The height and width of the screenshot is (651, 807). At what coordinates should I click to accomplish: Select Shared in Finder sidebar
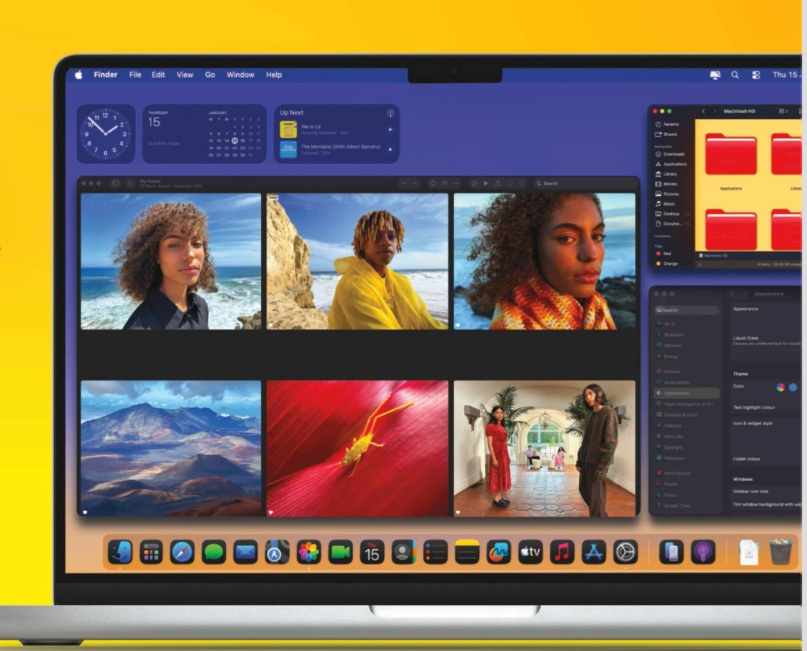pyautogui.click(x=666, y=134)
